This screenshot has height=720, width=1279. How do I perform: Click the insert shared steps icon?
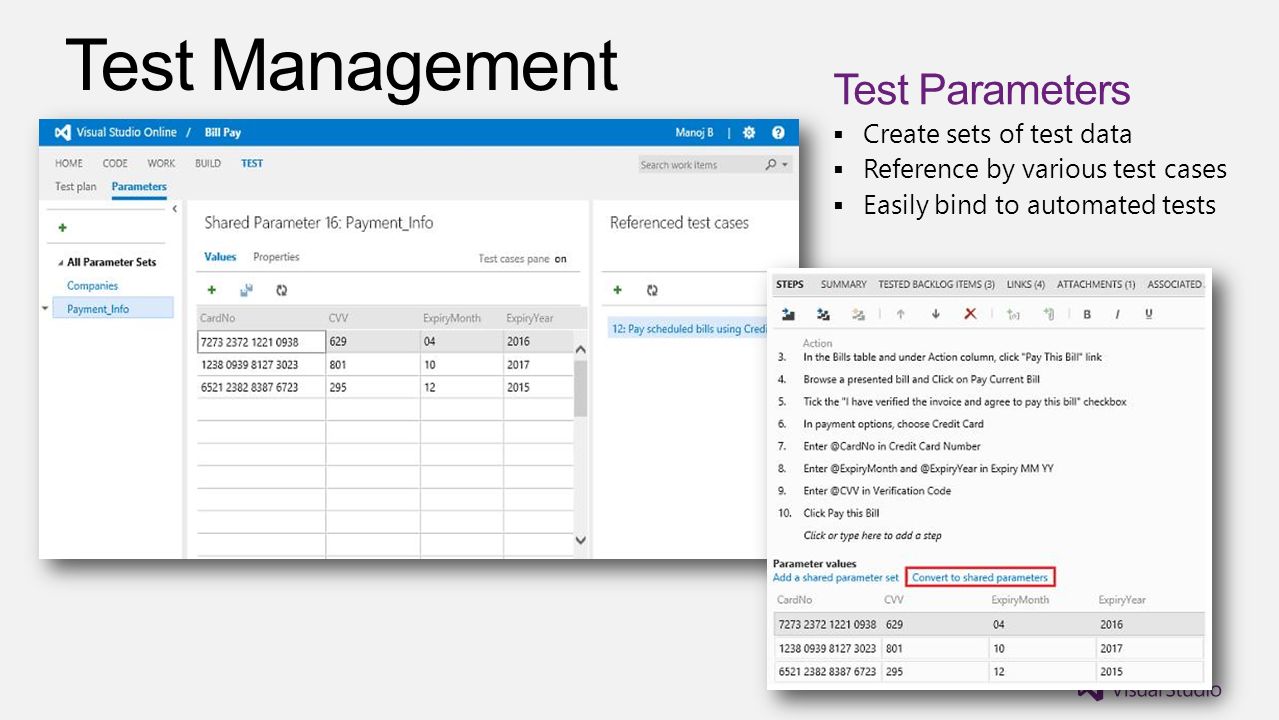[823, 314]
